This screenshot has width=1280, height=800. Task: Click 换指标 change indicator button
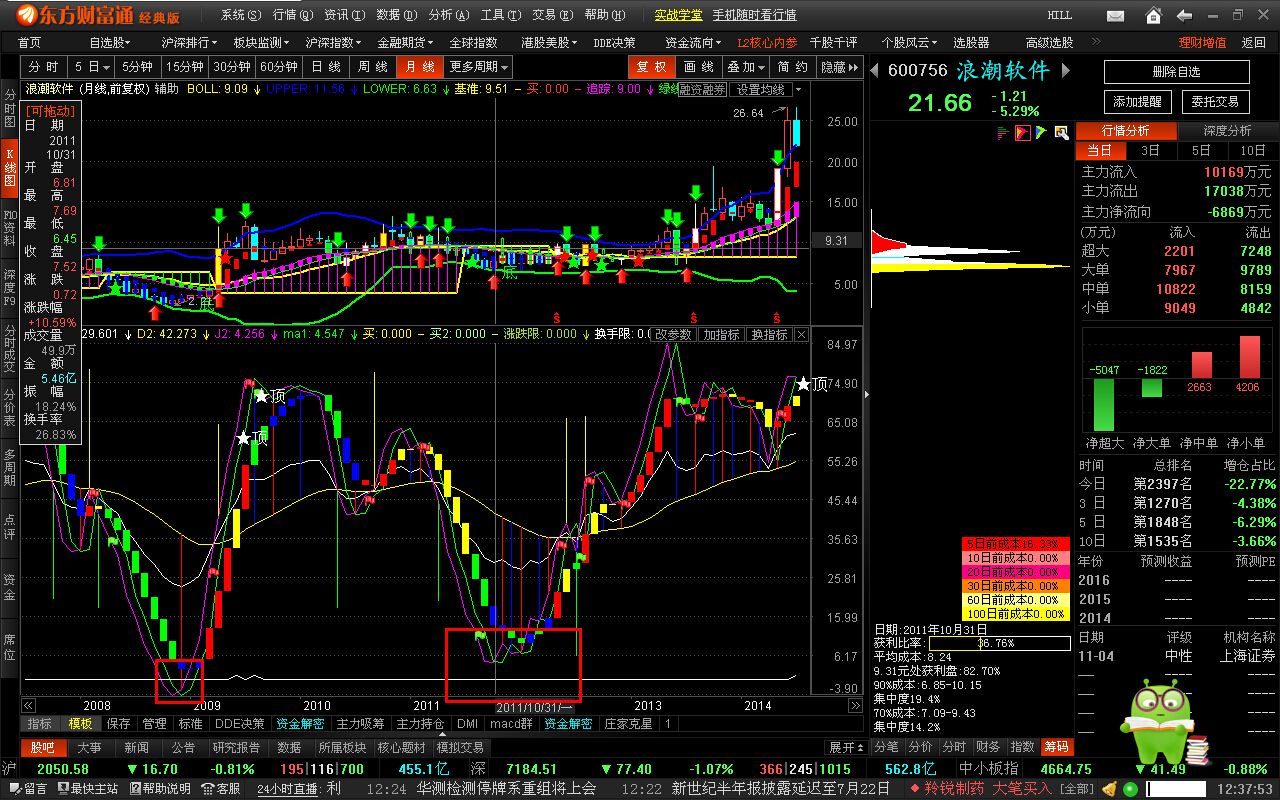pos(769,334)
